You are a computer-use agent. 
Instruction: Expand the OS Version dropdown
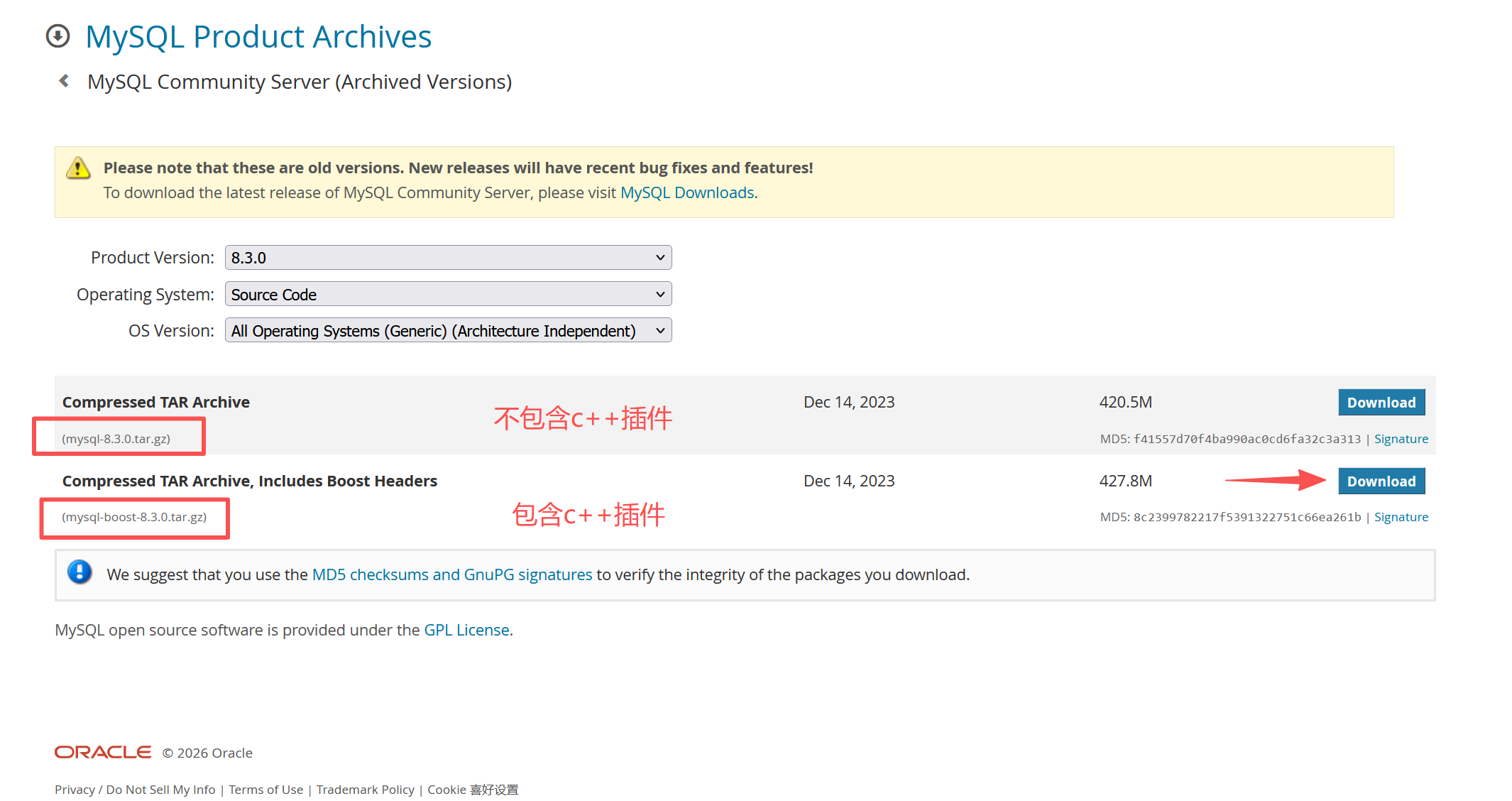coord(448,331)
